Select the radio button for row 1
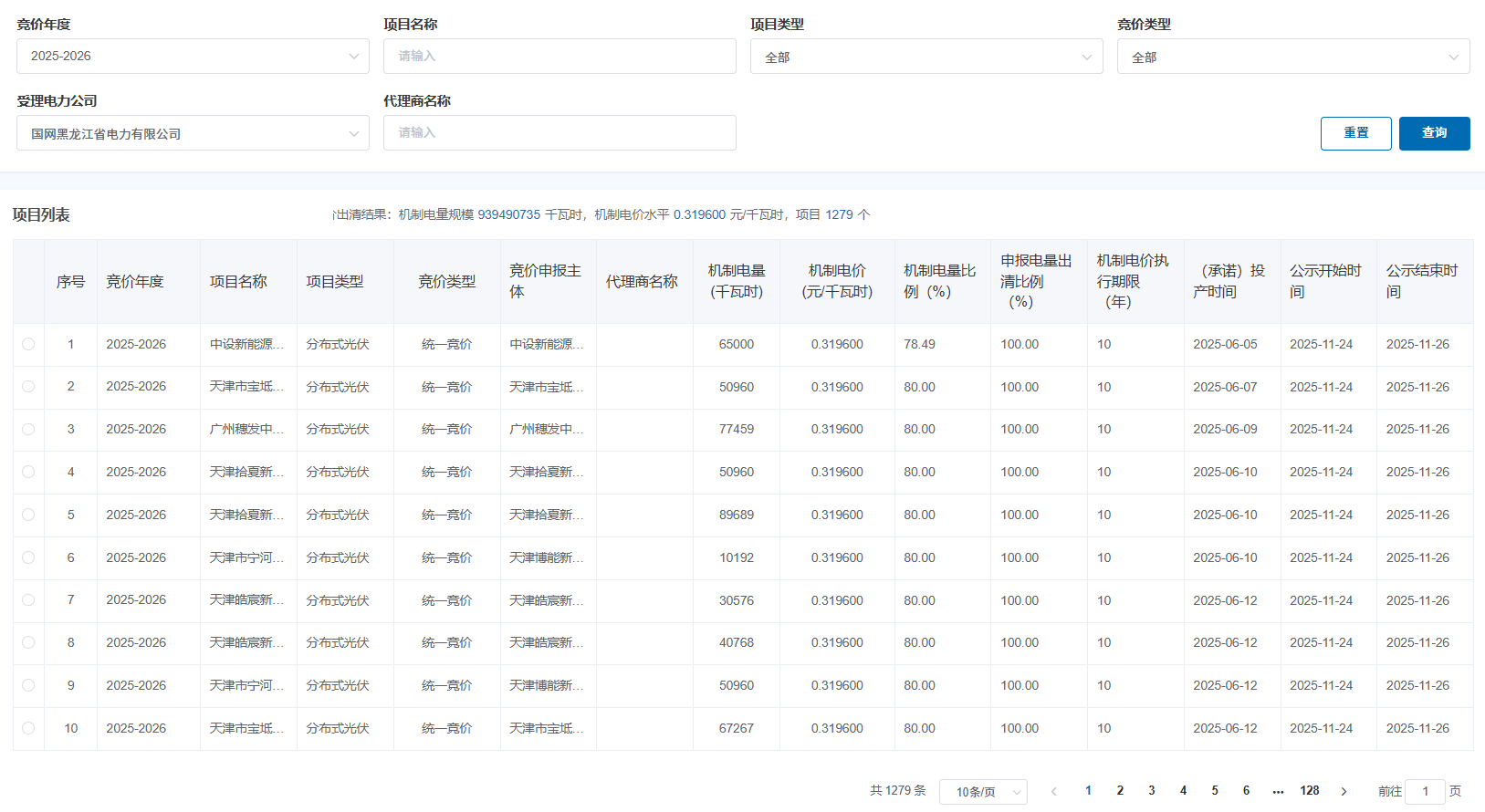The image size is (1485, 812). pos(28,344)
